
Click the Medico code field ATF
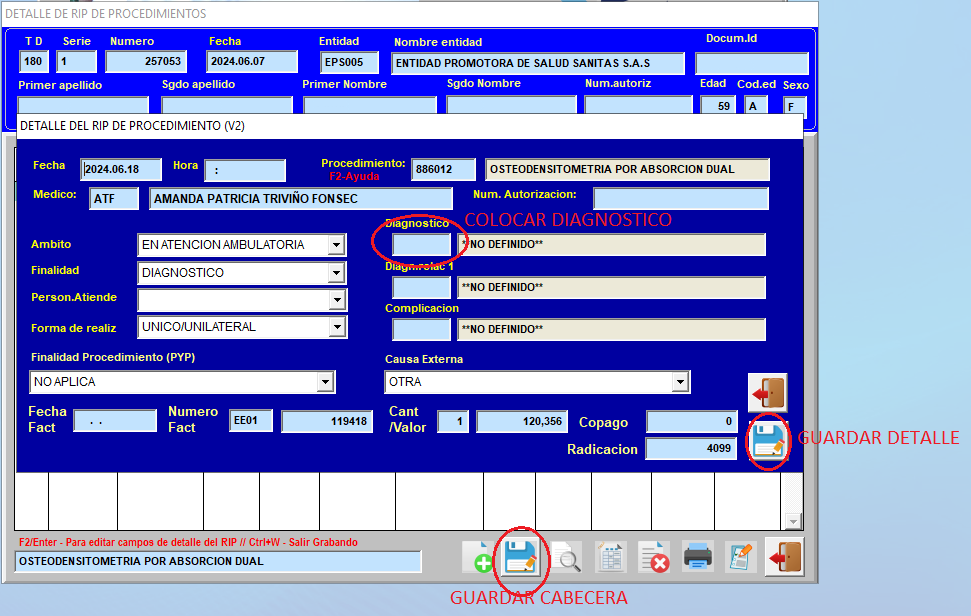click(x=114, y=199)
